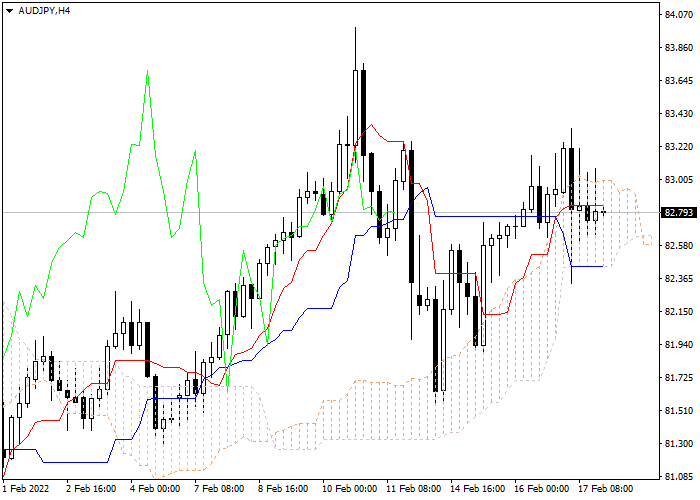
Task: Click the 83.005 price scale value
Action: [x=679, y=180]
